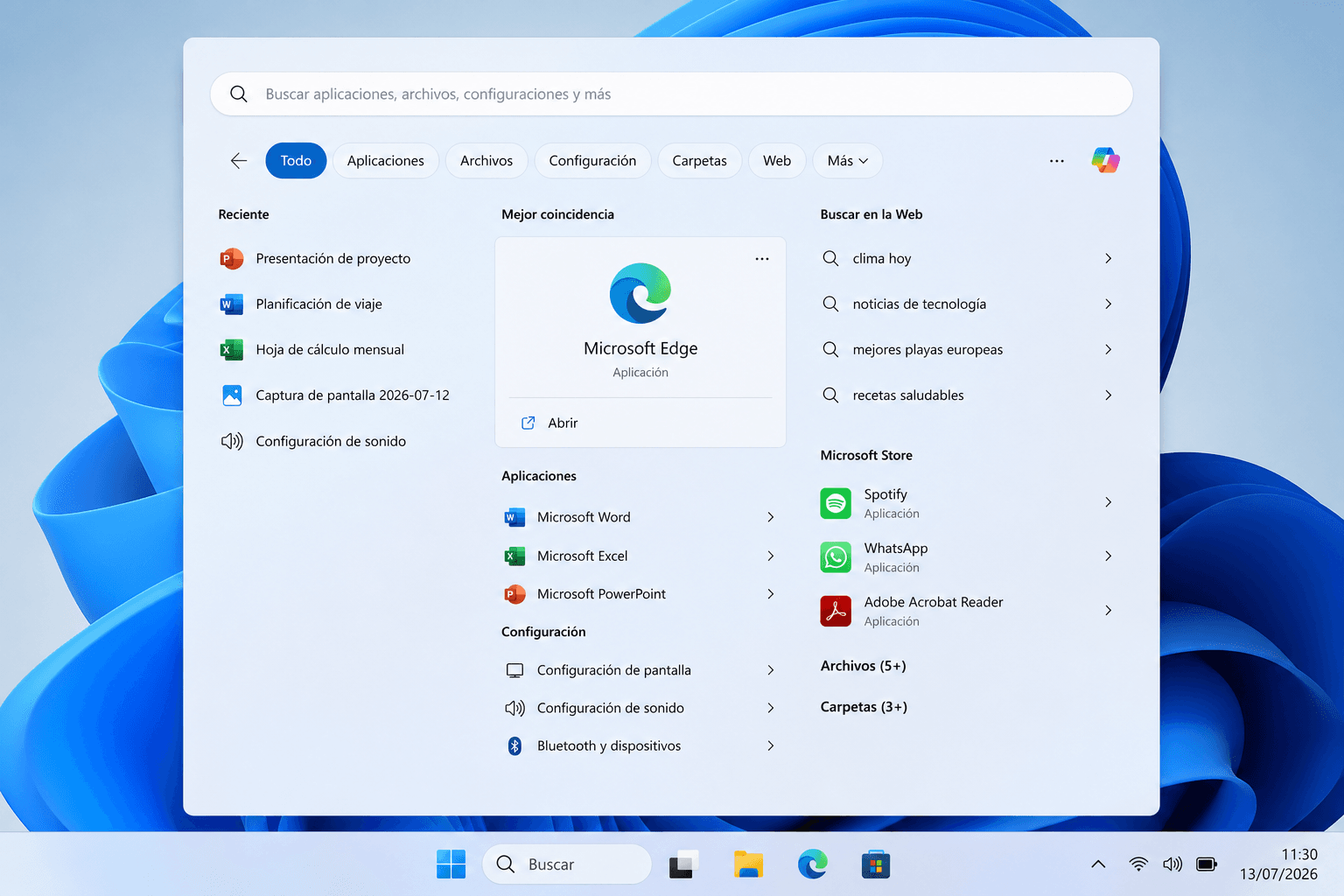Click the open icon beside Abrir
The height and width of the screenshot is (896, 1344).
[528, 423]
